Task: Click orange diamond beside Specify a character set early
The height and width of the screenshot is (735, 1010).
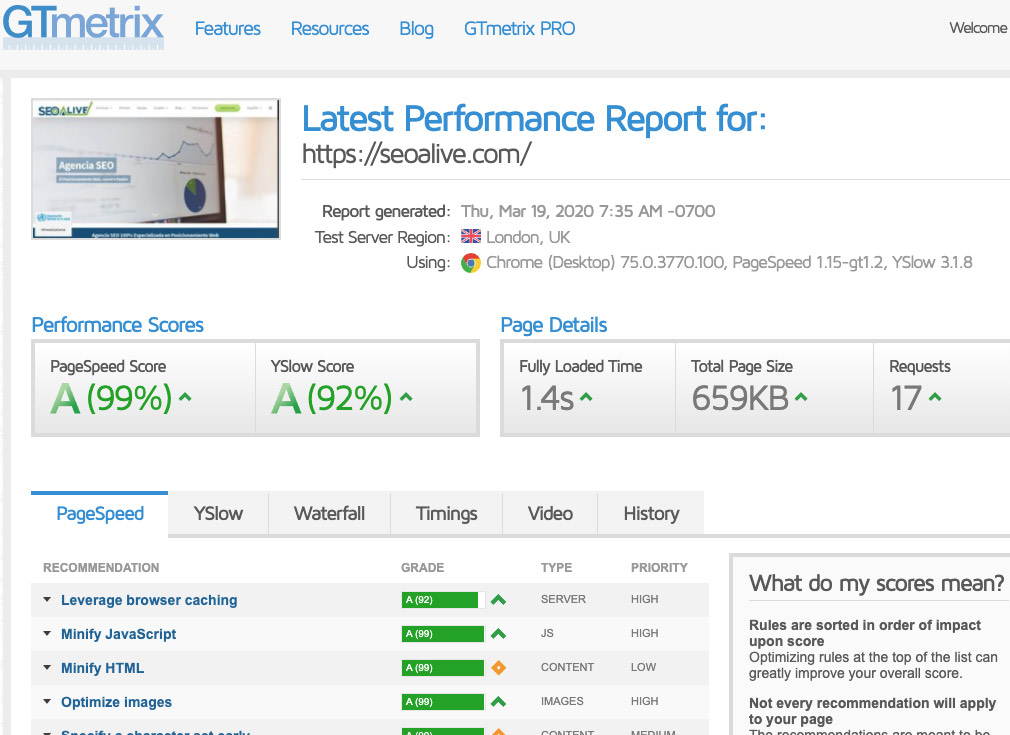Action: [497, 731]
